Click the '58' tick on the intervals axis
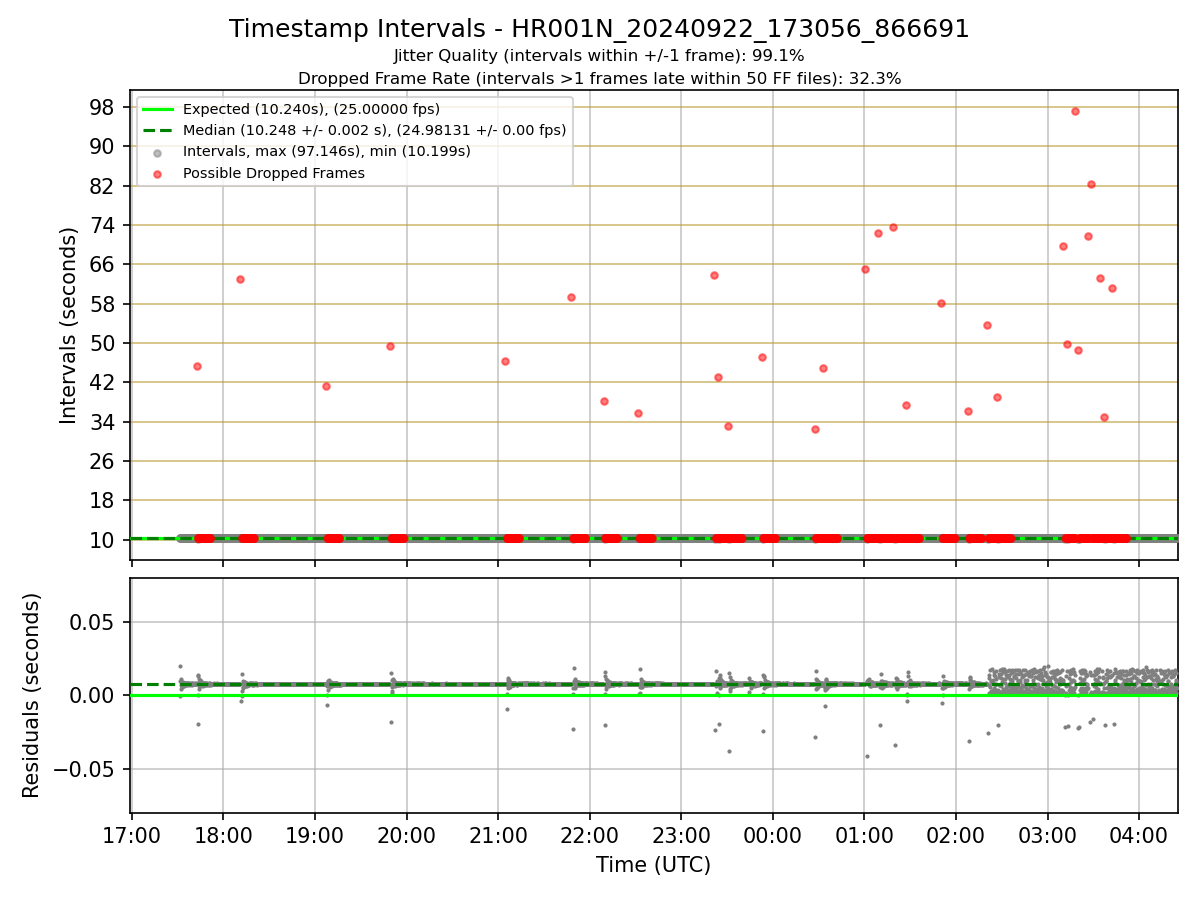 coord(103,304)
